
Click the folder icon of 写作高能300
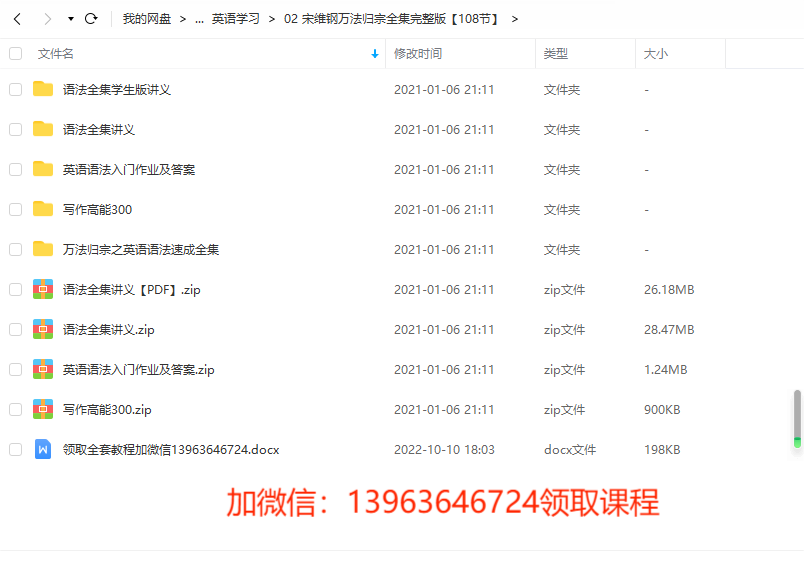(x=43, y=209)
